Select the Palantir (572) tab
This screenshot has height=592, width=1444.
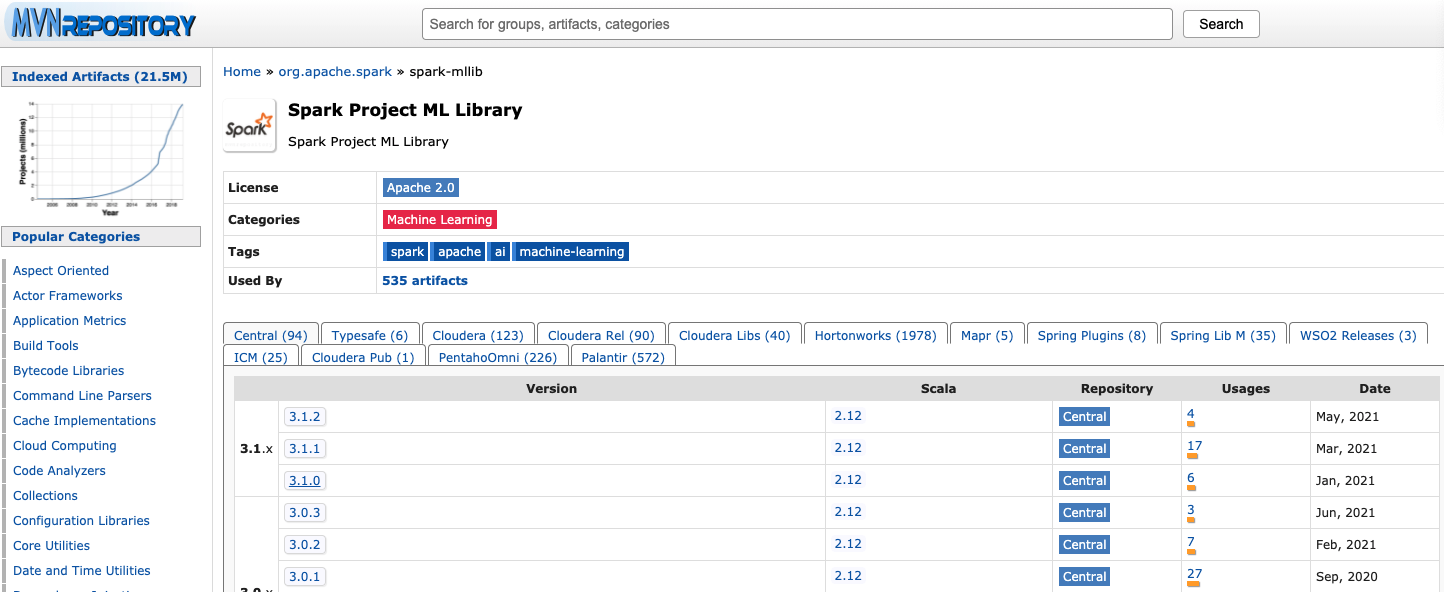[622, 356]
